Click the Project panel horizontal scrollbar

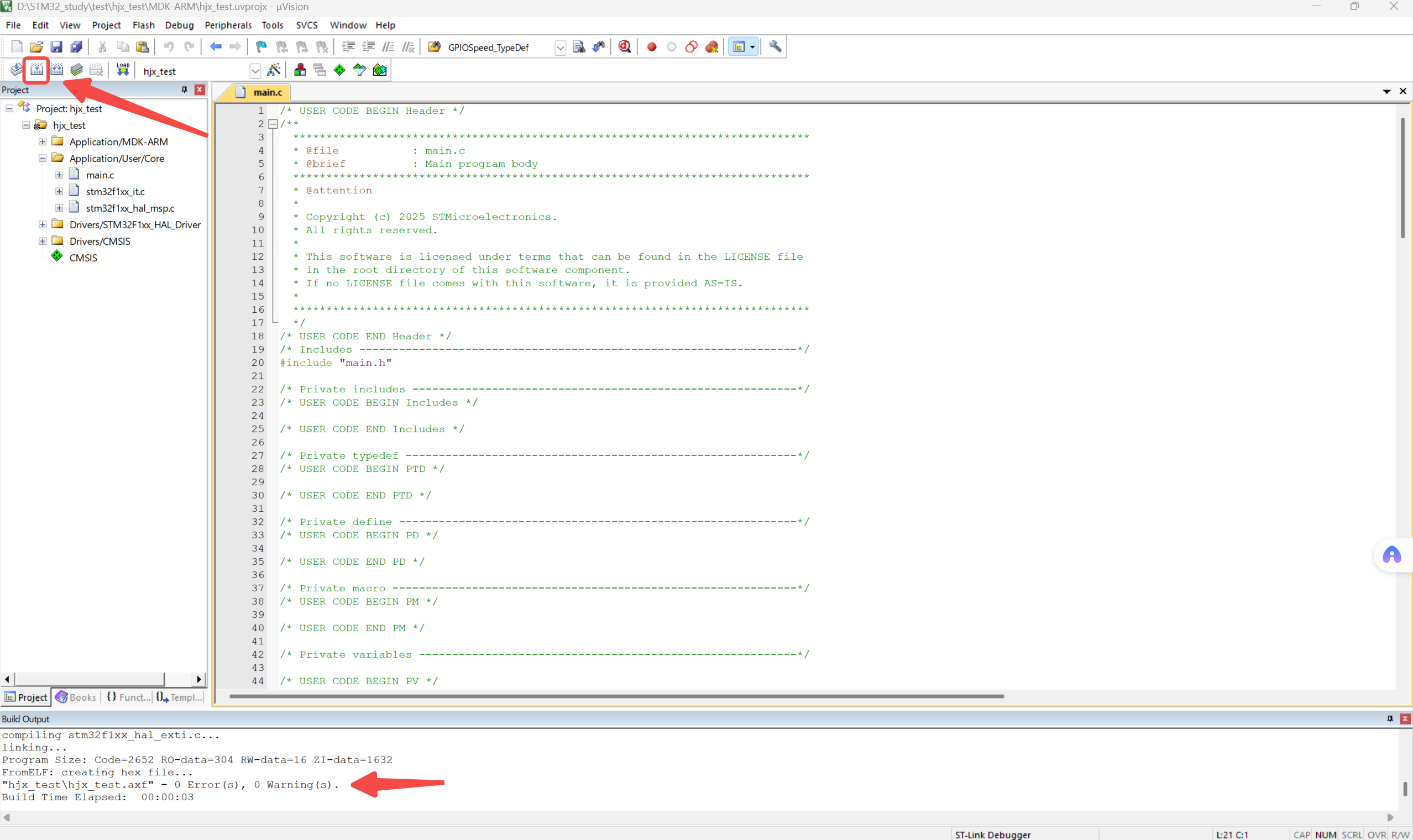91,679
